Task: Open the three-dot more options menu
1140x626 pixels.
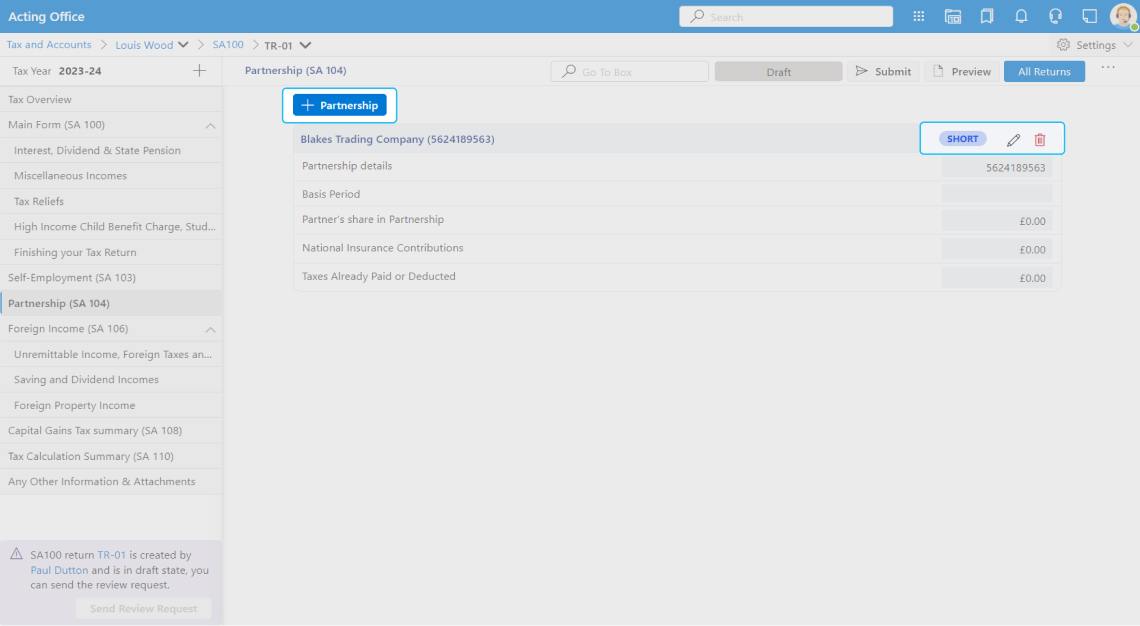Action: click(x=1108, y=68)
